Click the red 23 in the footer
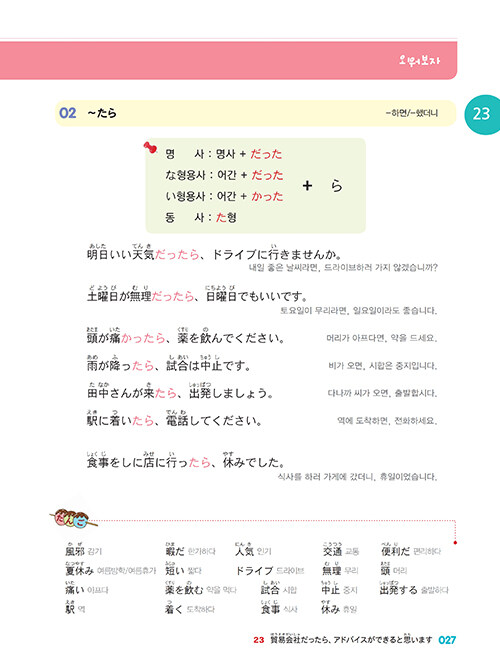Image resolution: width=500 pixels, height=667 pixels. [x=259, y=640]
